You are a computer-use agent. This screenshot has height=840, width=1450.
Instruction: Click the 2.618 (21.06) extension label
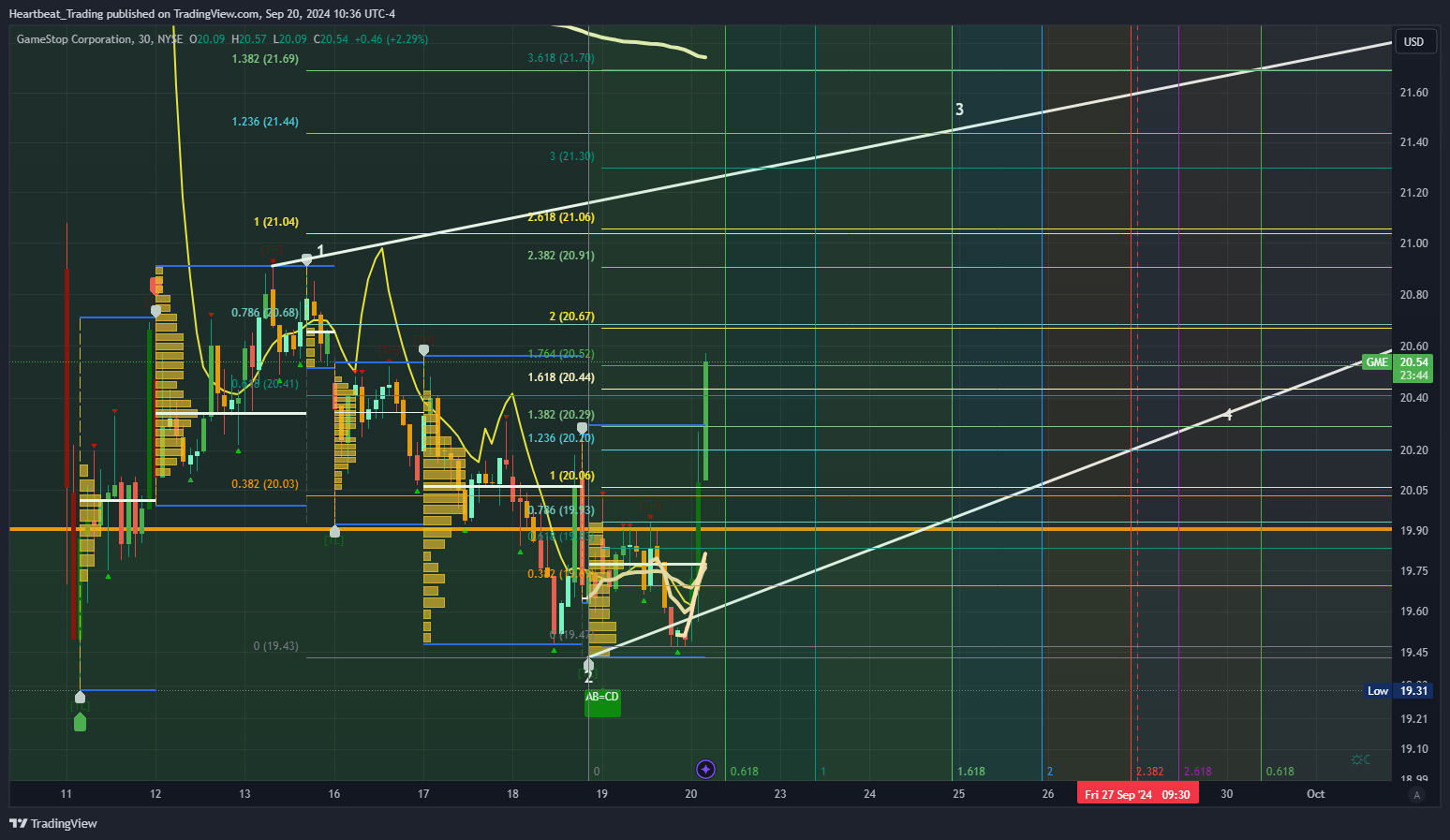(x=561, y=217)
